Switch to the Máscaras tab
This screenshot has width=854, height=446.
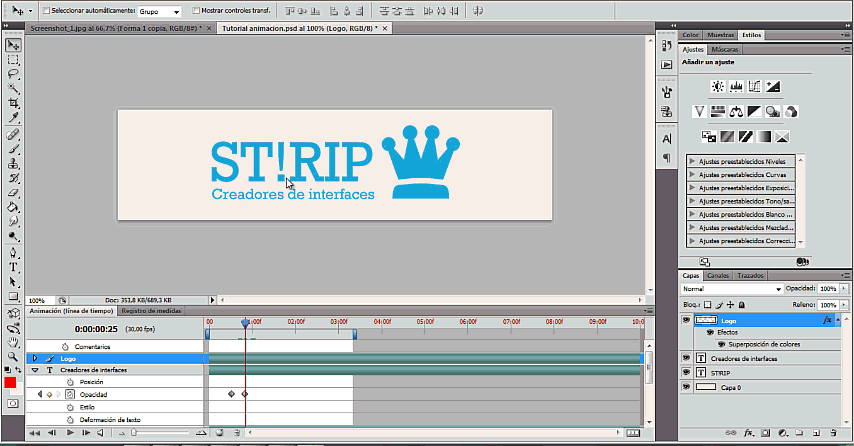pyautogui.click(x=724, y=50)
